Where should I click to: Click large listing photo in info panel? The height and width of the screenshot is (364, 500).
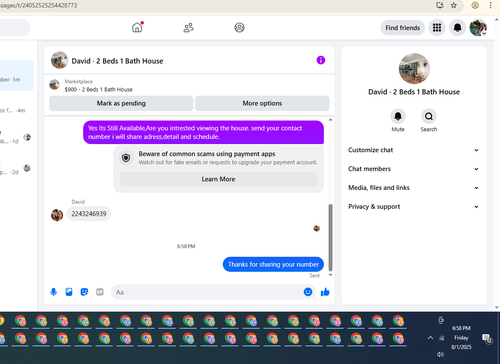[414, 68]
